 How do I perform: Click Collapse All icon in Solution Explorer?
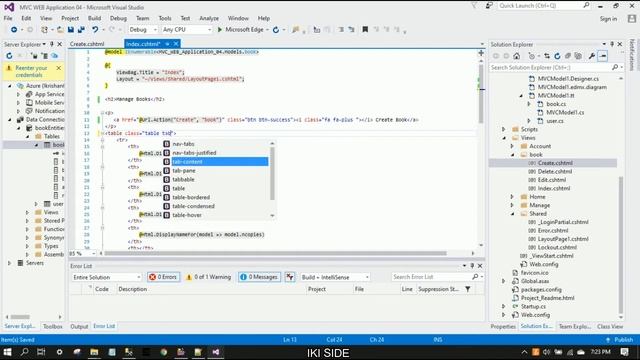pos(568,56)
